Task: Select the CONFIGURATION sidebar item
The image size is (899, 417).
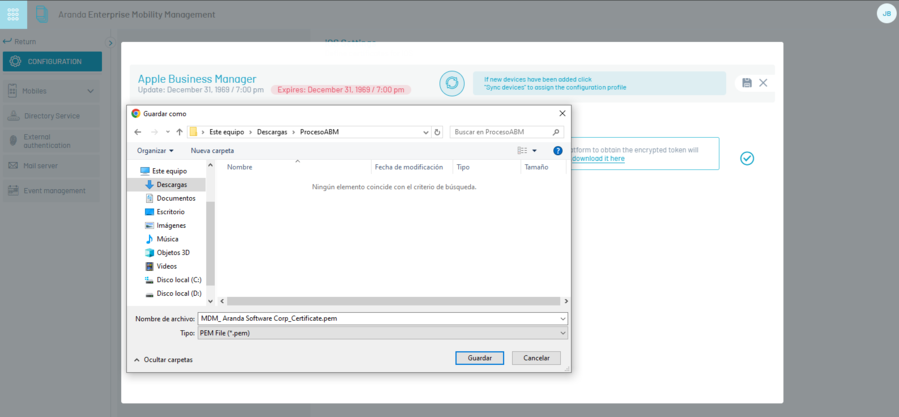Action: coord(52,61)
